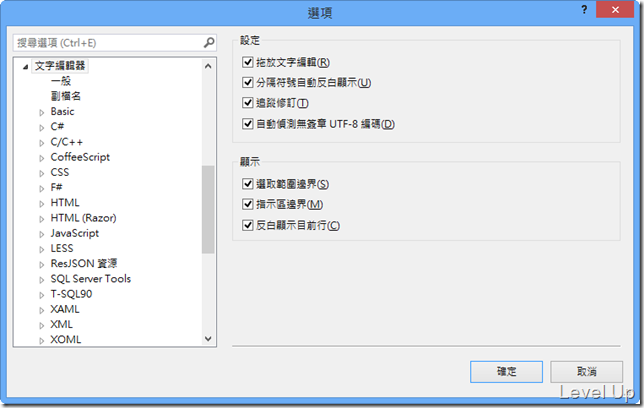Uncheck 追蹤修訂 option
Screen dimensions: 644x408
coord(247,103)
